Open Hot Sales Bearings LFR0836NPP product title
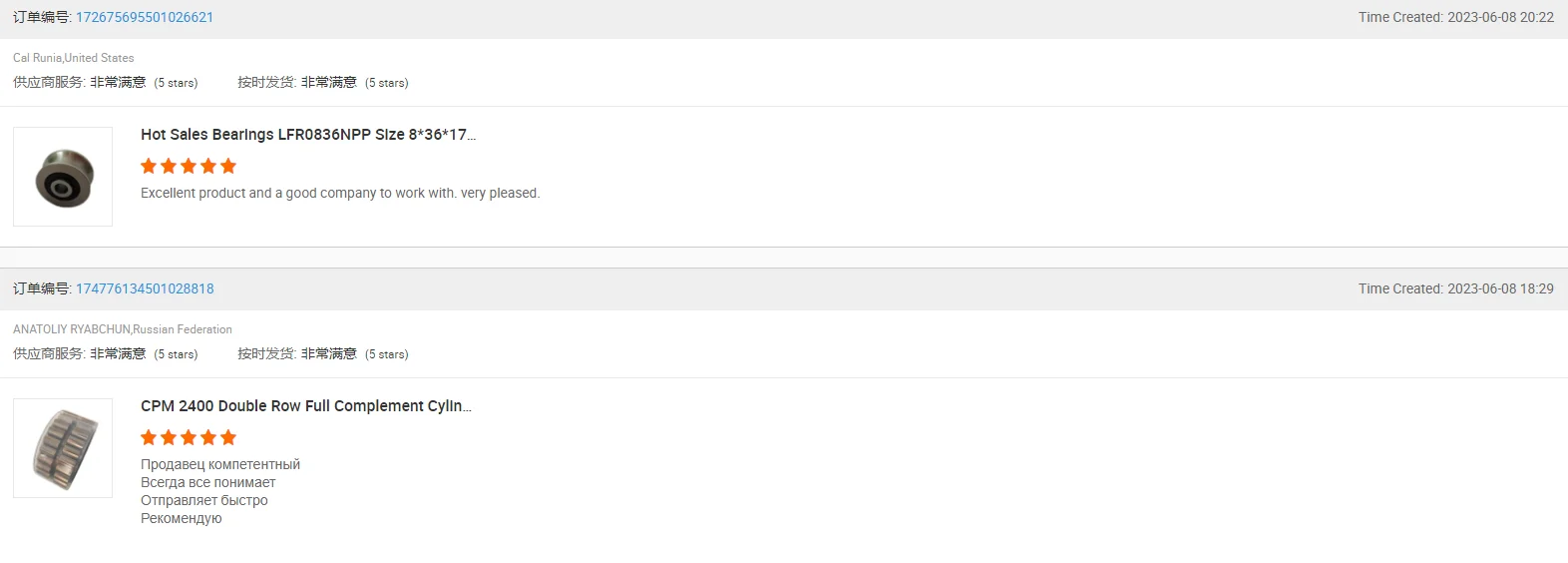 [308, 135]
